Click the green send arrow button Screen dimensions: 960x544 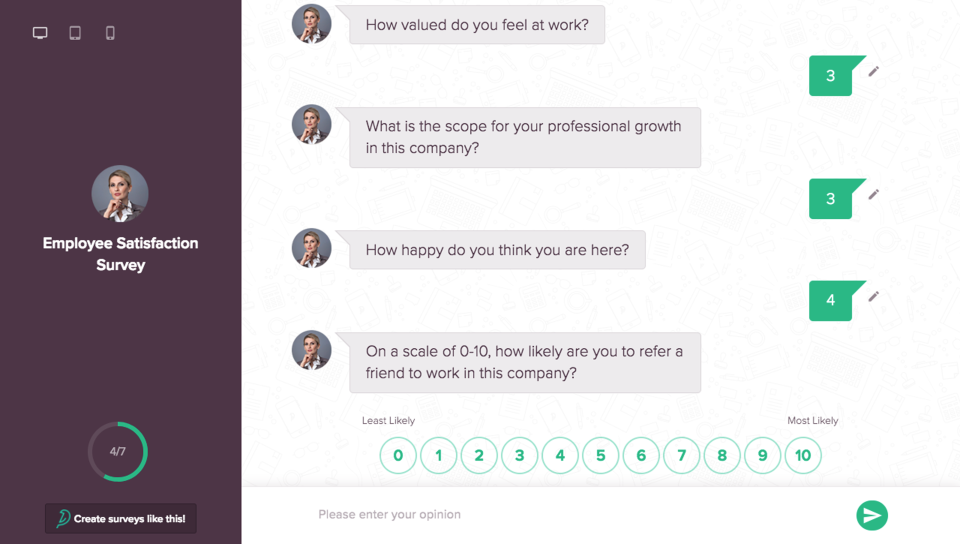tap(872, 515)
